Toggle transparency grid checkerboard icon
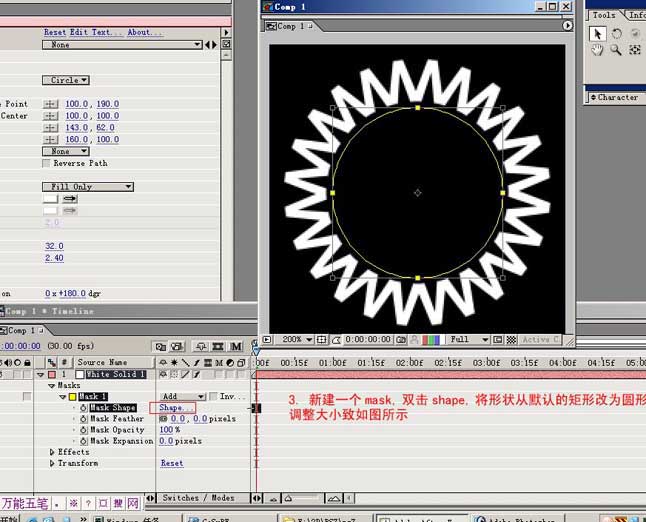 [511, 339]
